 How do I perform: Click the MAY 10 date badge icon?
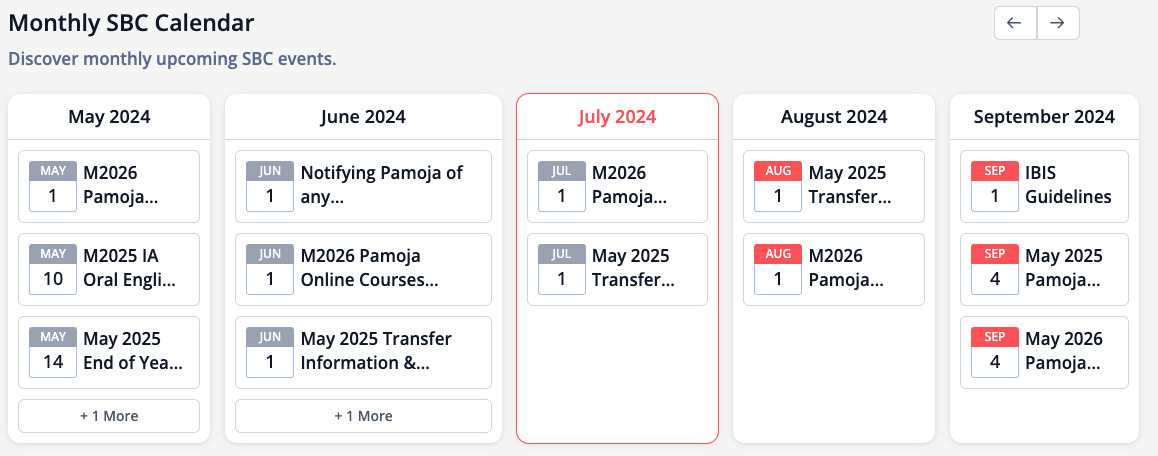53,269
